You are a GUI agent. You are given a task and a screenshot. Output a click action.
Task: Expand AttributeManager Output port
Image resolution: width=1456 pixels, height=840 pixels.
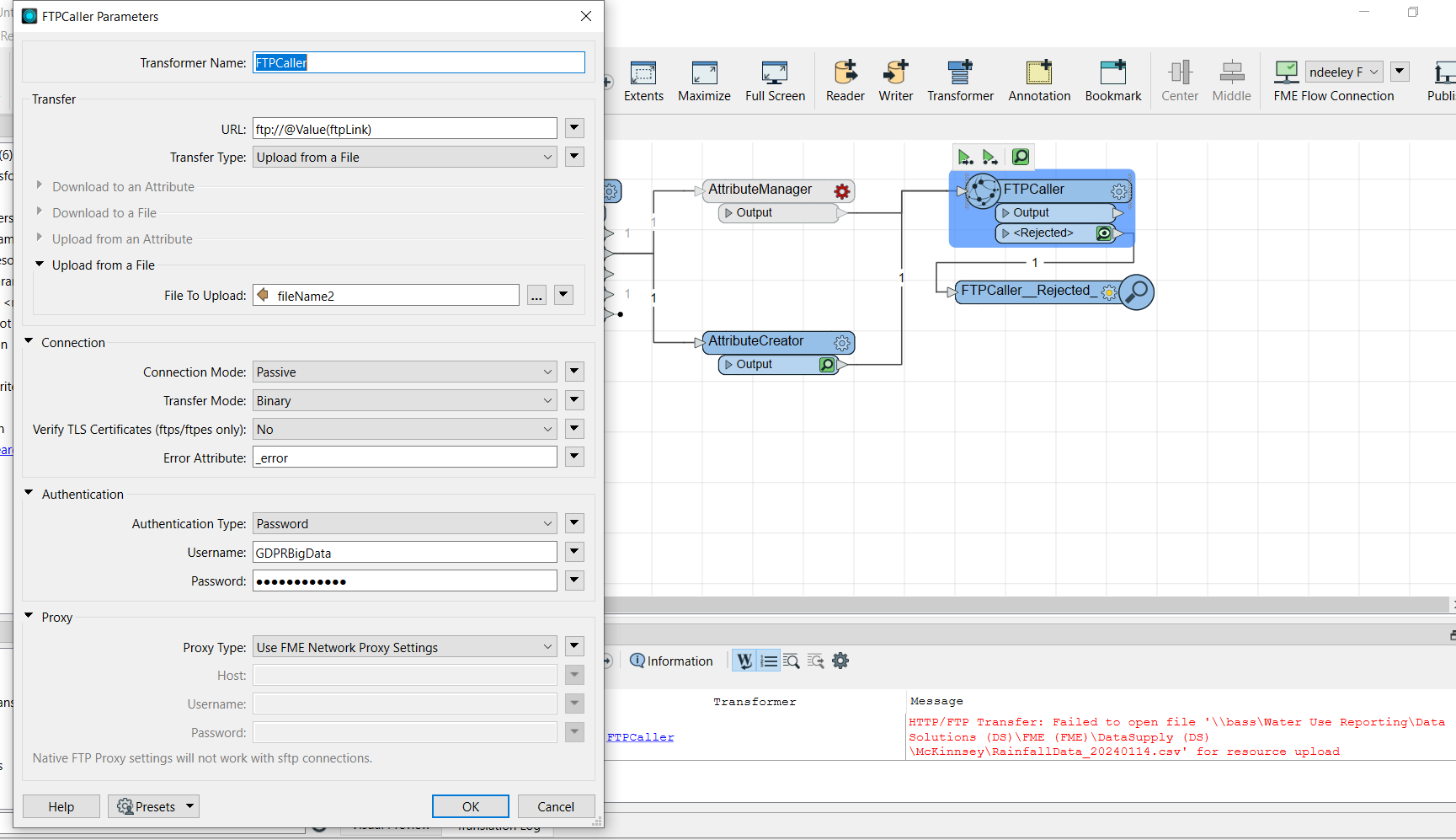click(x=729, y=213)
